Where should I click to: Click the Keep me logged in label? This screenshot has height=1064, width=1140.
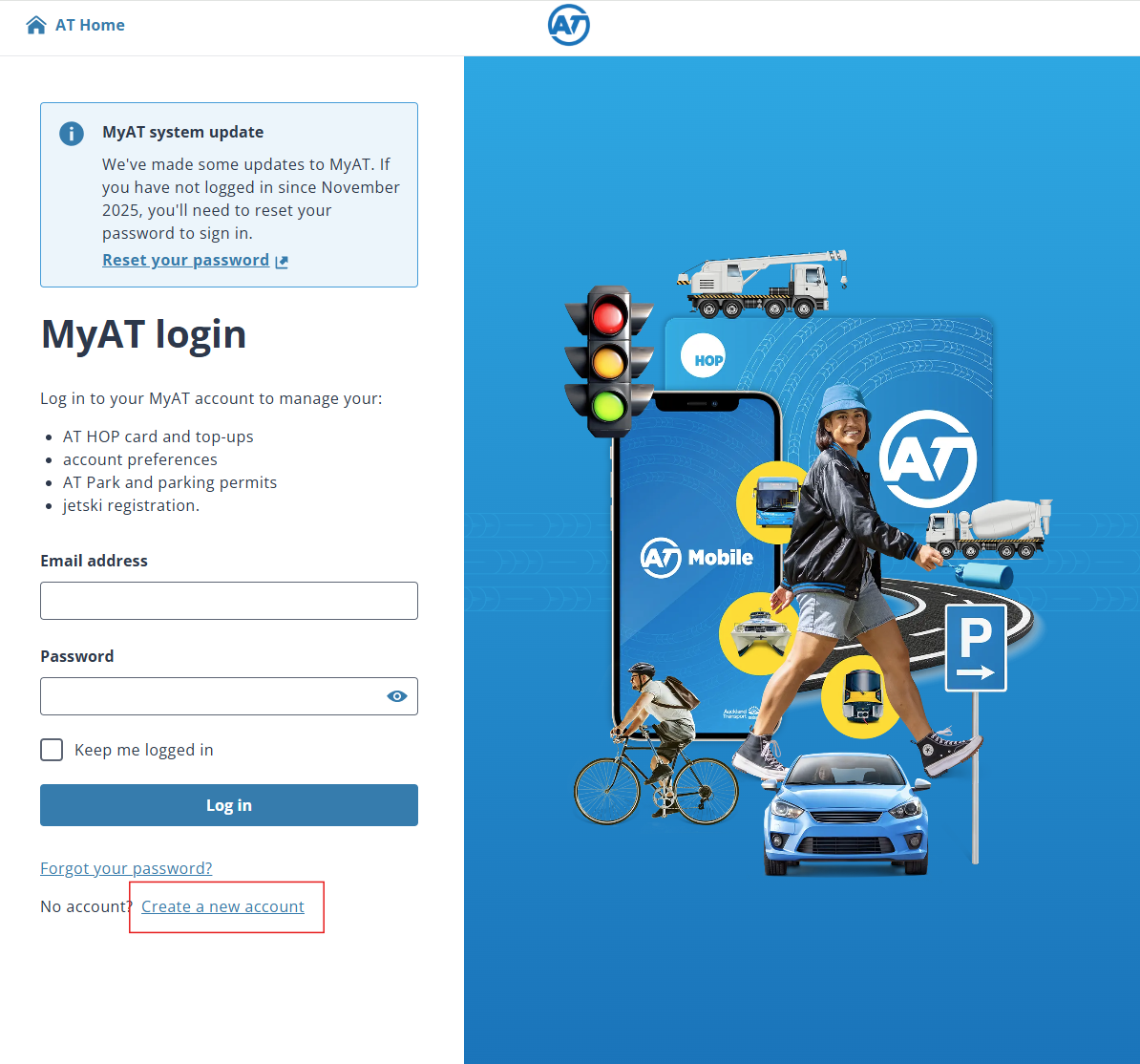pos(144,750)
